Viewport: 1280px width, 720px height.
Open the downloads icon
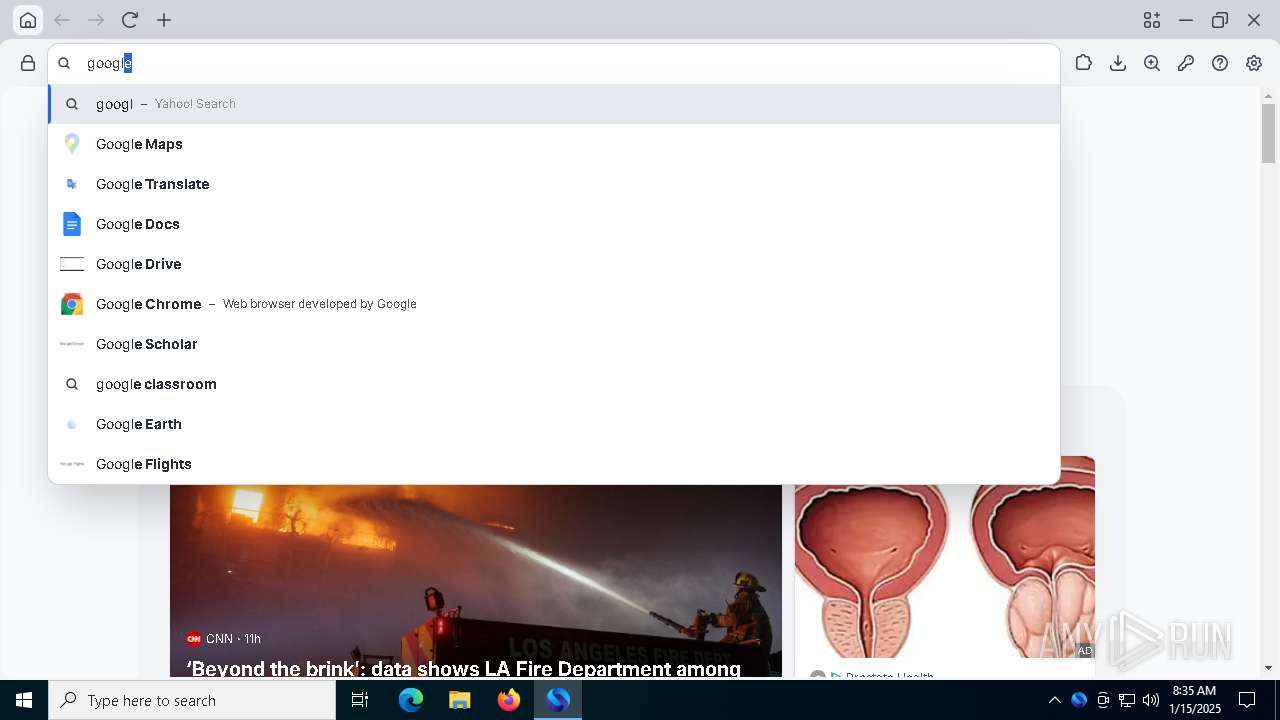[x=1118, y=63]
